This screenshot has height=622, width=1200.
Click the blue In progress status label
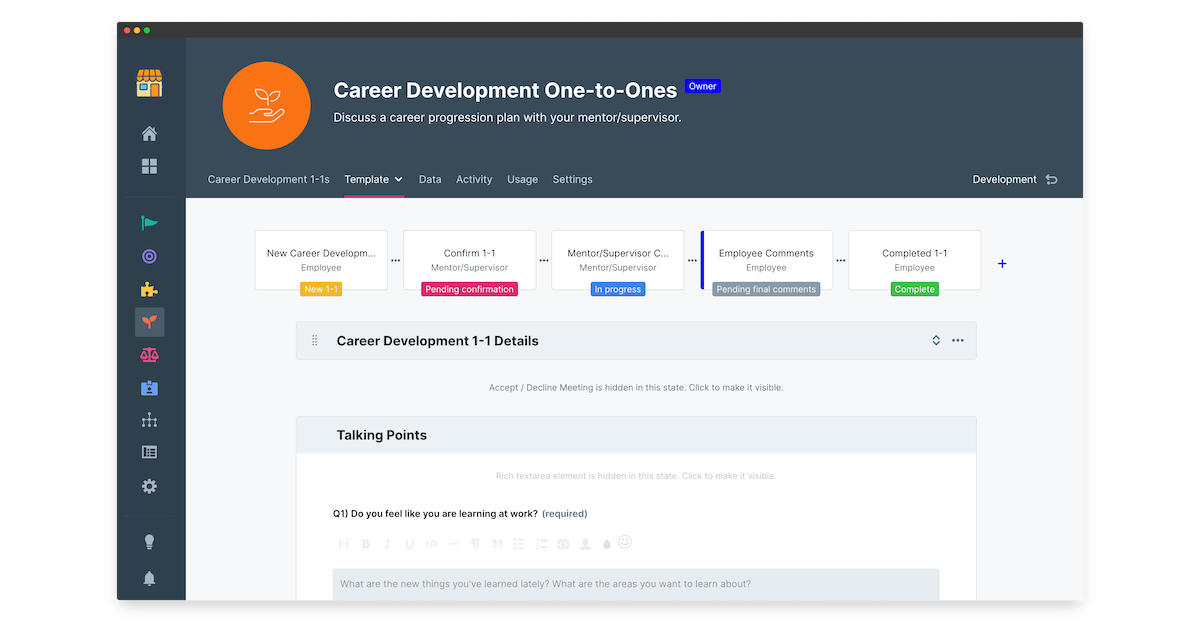pyautogui.click(x=618, y=289)
